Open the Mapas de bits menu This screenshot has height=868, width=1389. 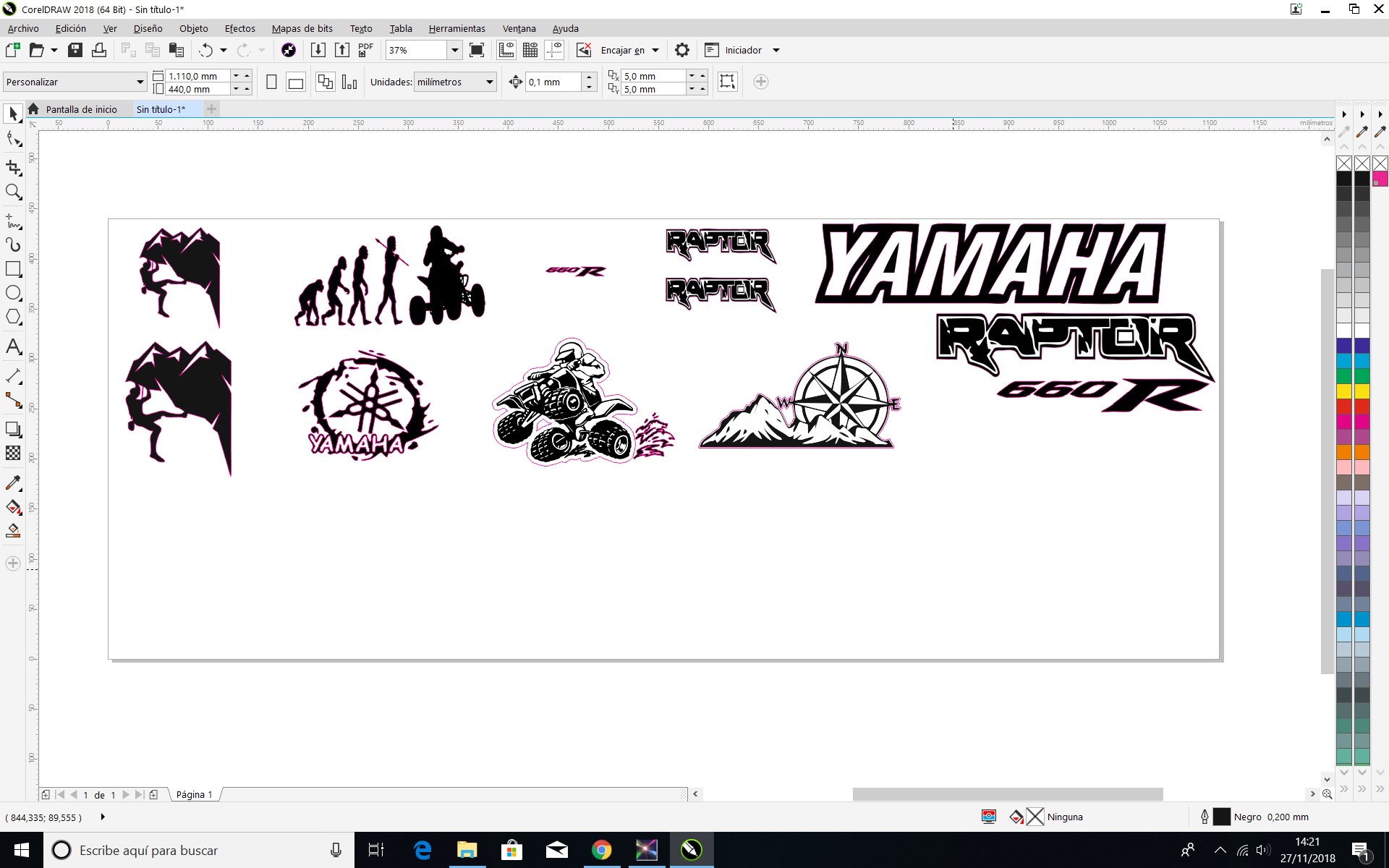pyautogui.click(x=302, y=28)
